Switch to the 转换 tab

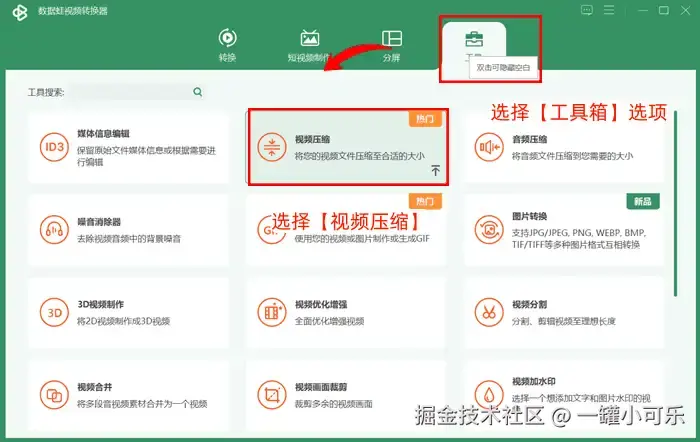tap(227, 45)
